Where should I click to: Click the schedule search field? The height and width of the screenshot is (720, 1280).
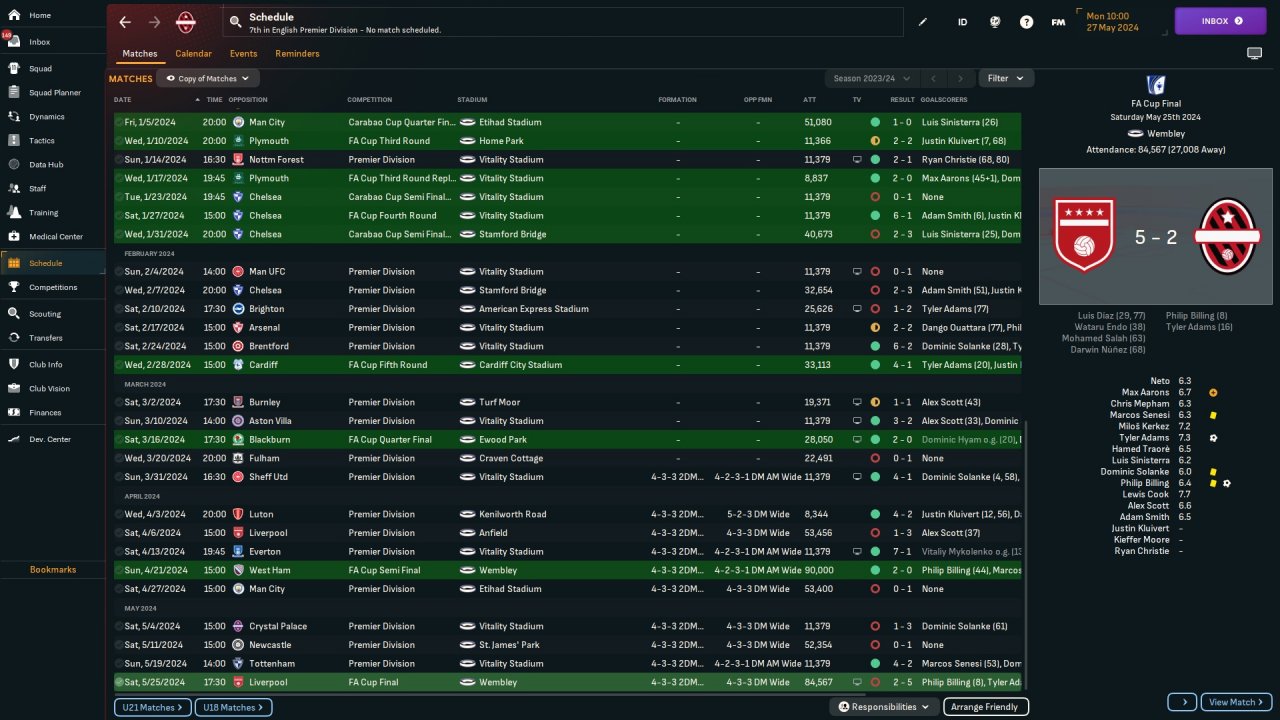click(x=565, y=22)
